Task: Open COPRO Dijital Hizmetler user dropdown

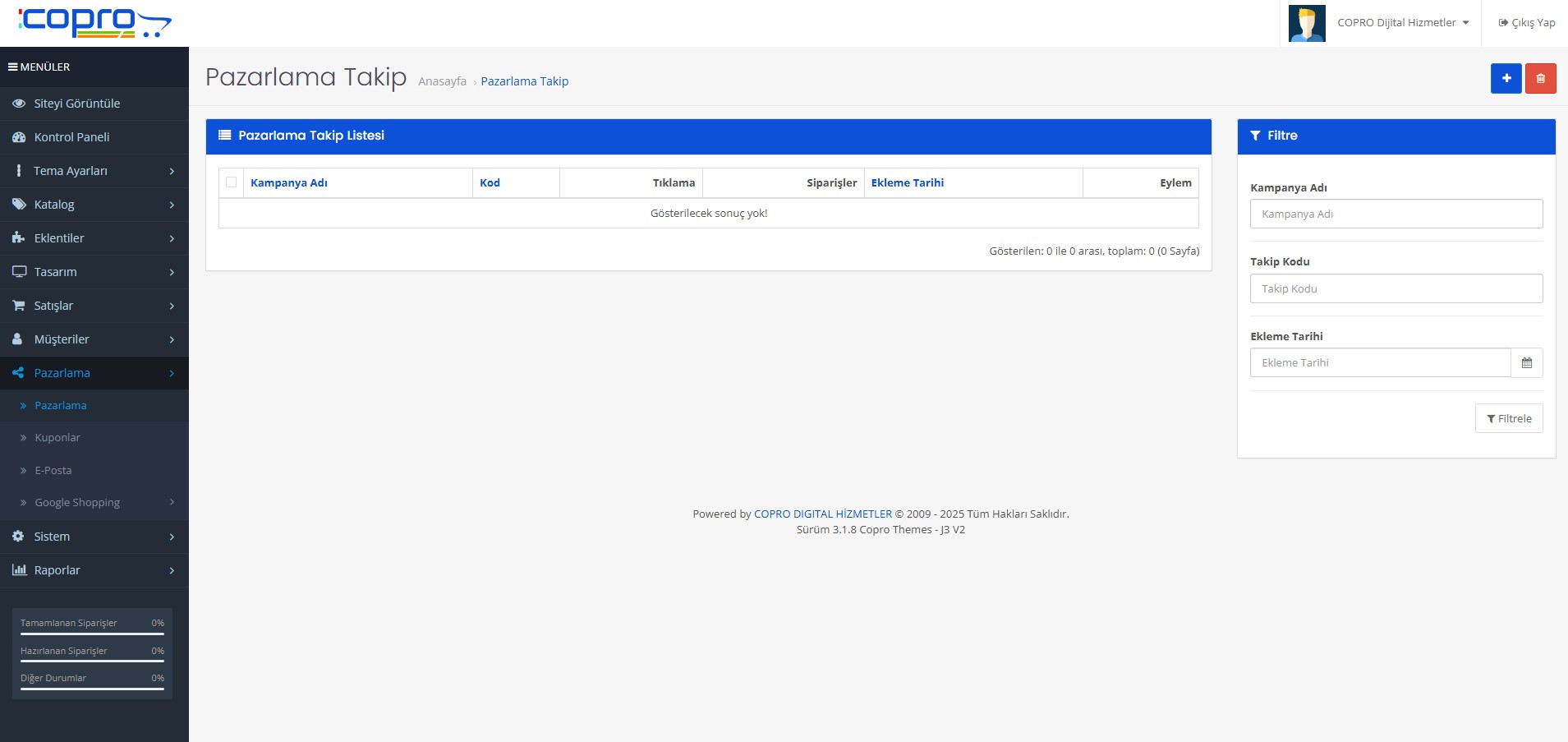Action: pos(1402,23)
